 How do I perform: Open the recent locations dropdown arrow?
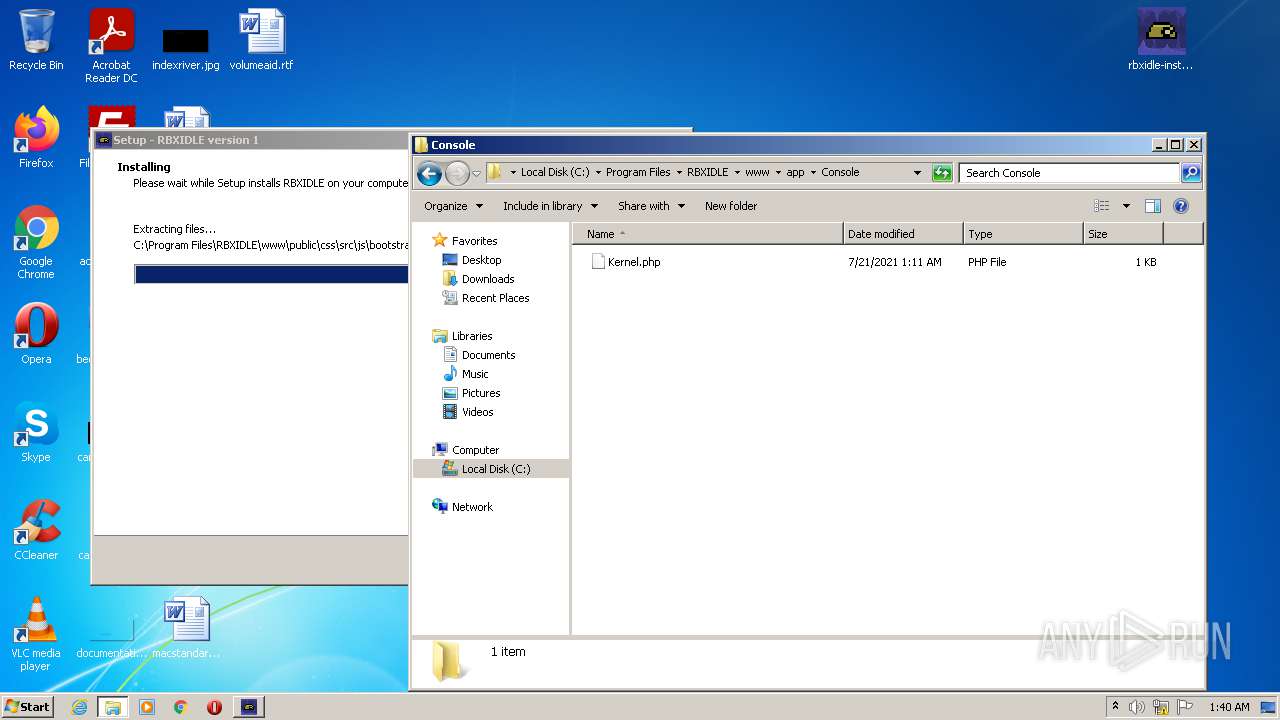pyautogui.click(x=477, y=173)
